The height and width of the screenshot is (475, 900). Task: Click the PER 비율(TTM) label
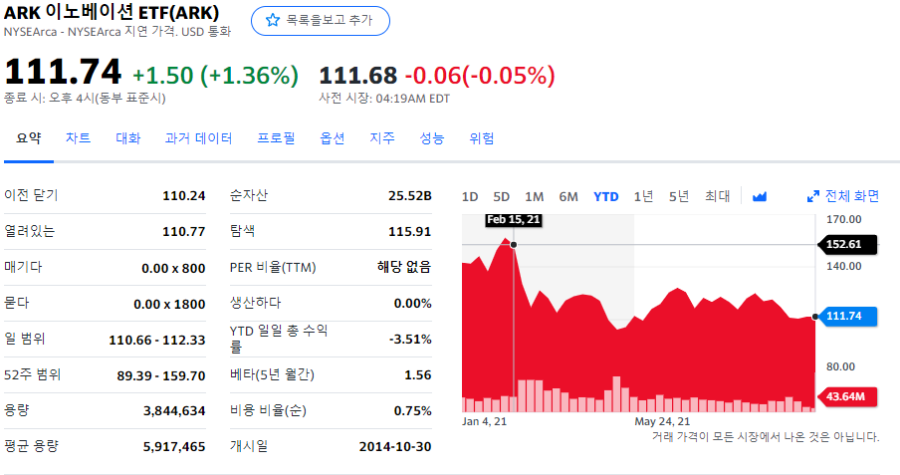click(x=273, y=267)
